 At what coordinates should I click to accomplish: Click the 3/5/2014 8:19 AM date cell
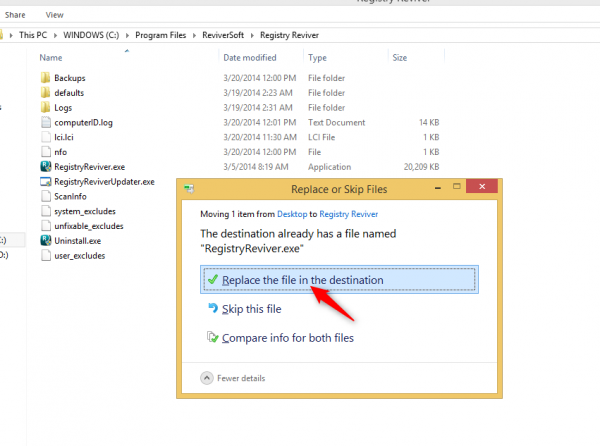(256, 167)
